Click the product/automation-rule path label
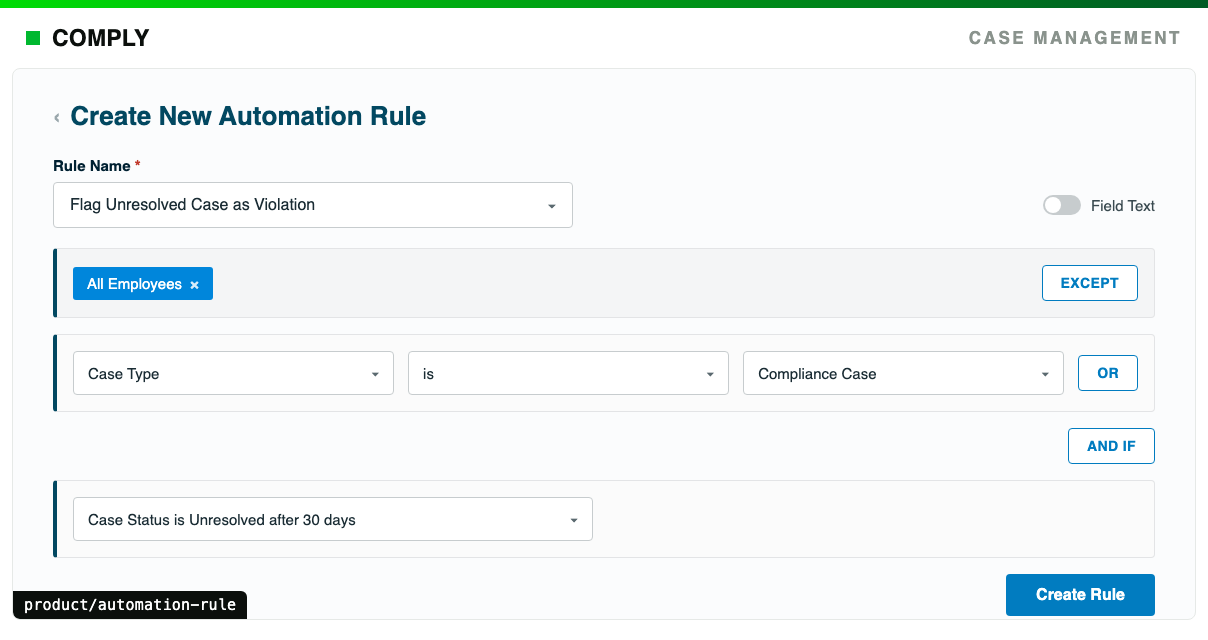This screenshot has height=640, width=1208. [130, 605]
